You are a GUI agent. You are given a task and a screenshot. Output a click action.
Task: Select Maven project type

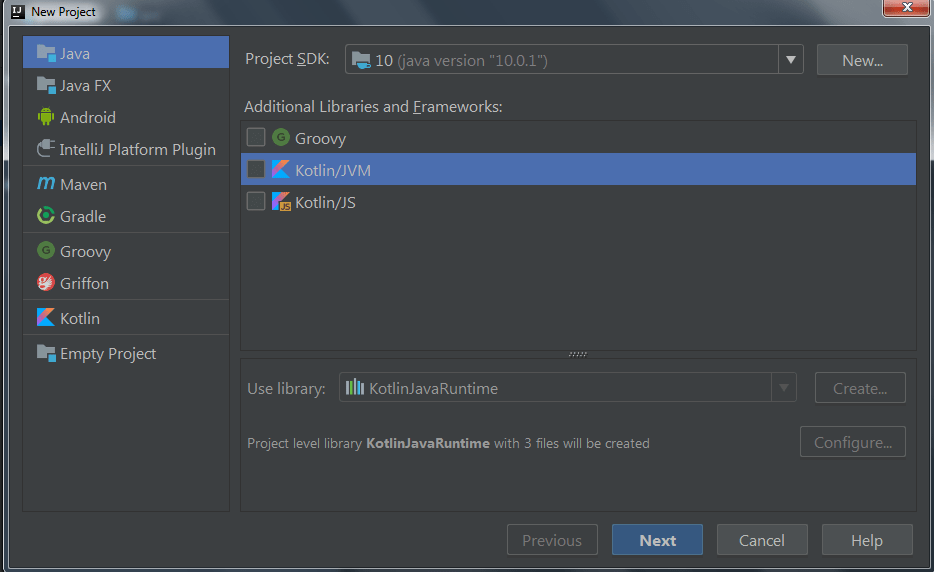[126, 184]
